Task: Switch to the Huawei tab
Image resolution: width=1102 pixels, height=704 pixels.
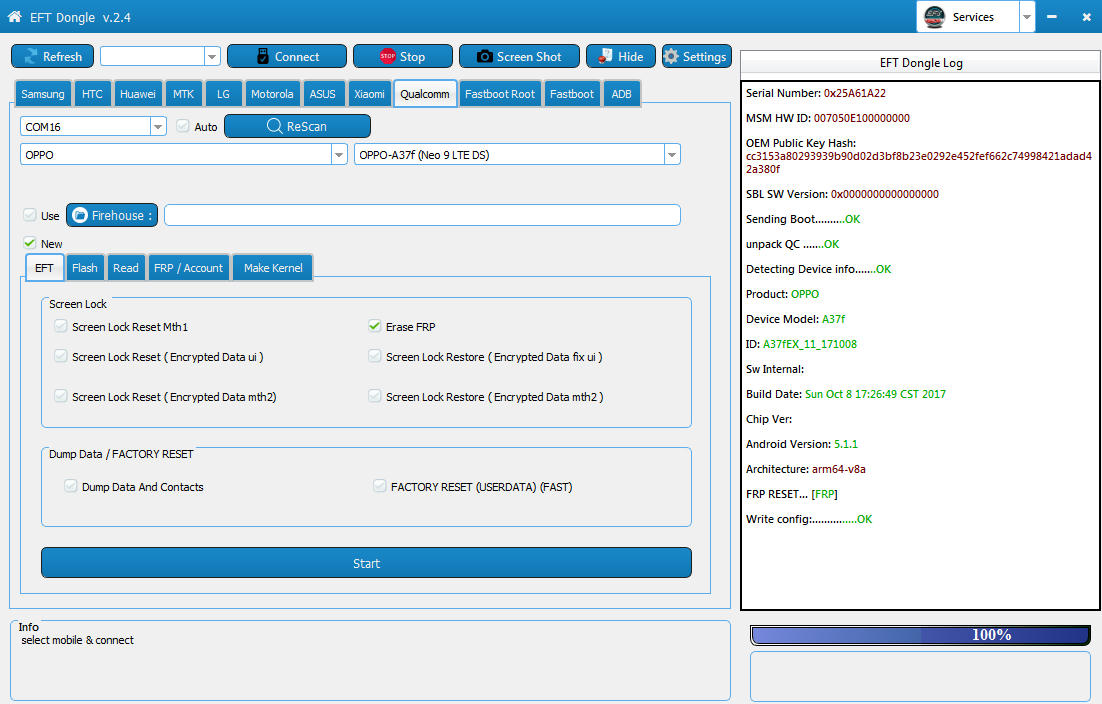Action: [x=138, y=94]
